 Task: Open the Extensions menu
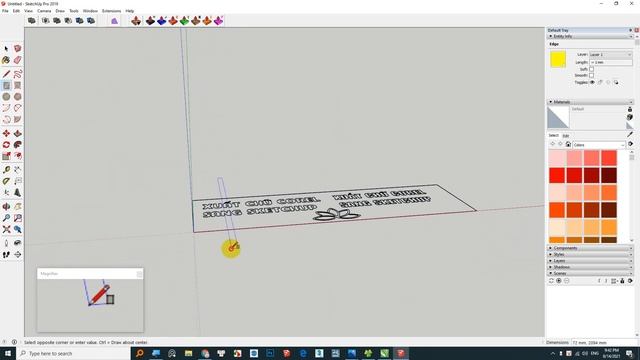point(111,11)
